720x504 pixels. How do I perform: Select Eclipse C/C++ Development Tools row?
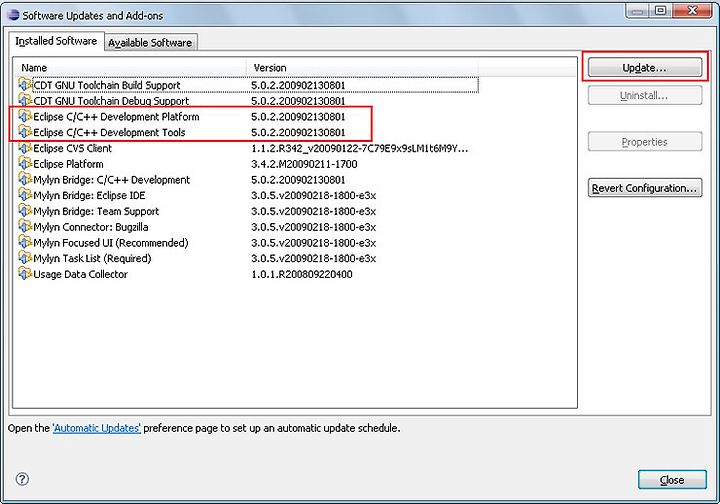click(x=248, y=132)
